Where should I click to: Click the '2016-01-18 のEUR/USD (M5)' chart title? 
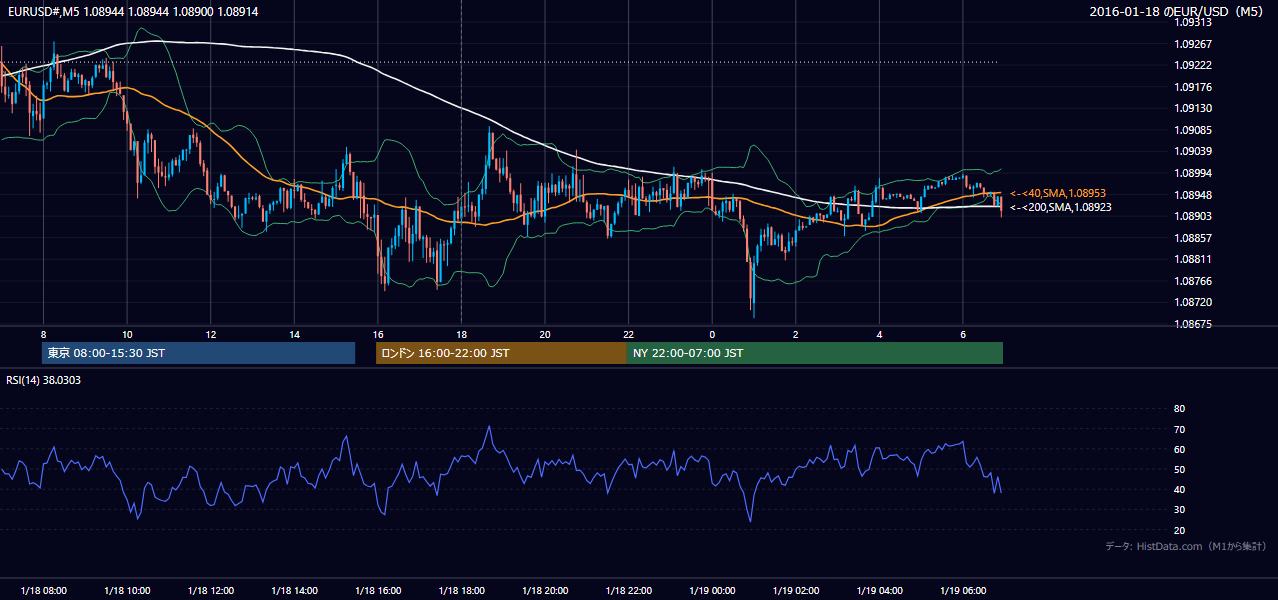tap(1178, 11)
